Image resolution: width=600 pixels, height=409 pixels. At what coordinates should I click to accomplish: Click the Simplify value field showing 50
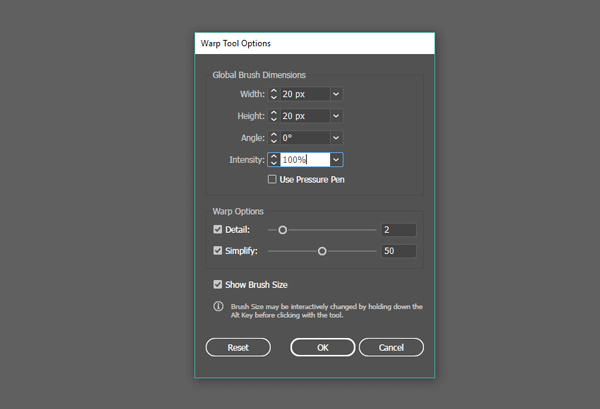click(x=398, y=251)
